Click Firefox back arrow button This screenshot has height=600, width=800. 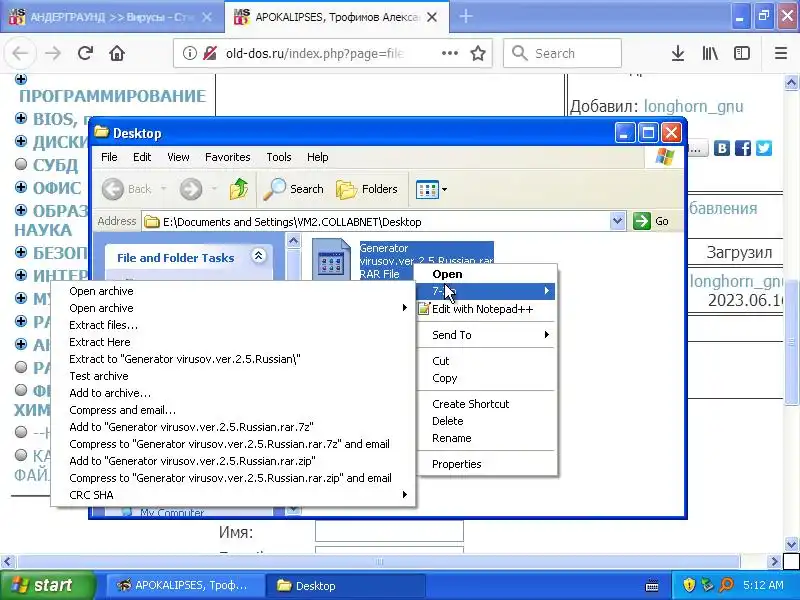[20, 53]
